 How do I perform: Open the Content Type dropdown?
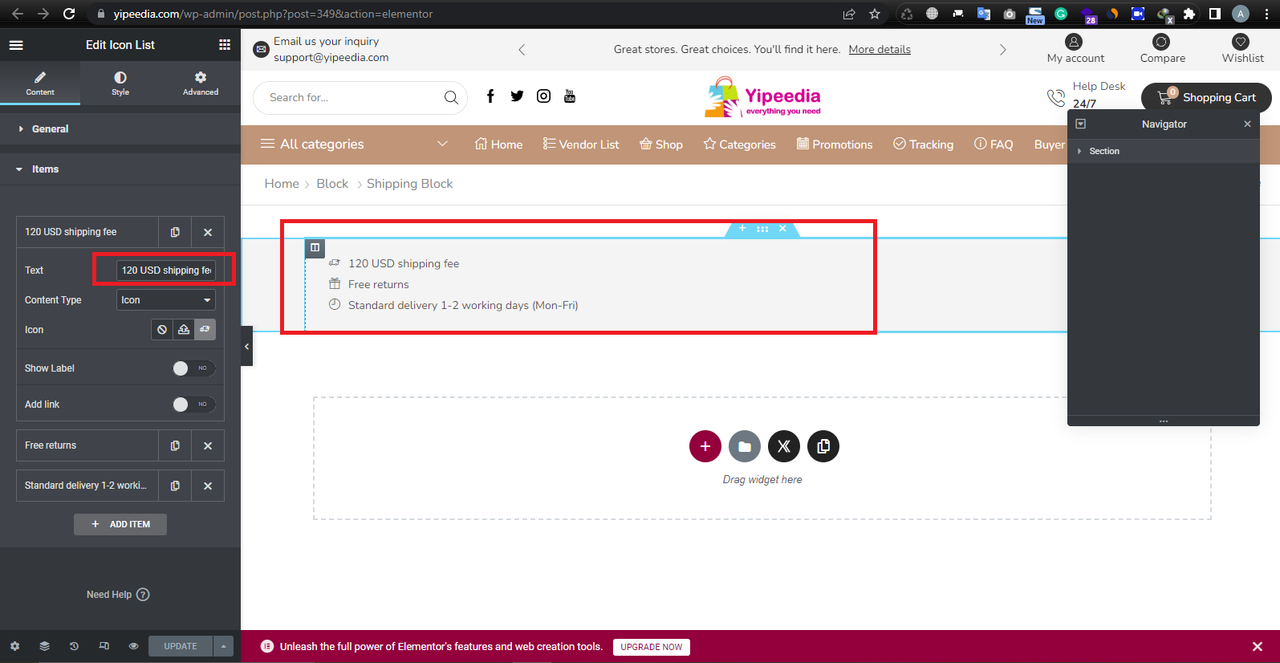166,300
